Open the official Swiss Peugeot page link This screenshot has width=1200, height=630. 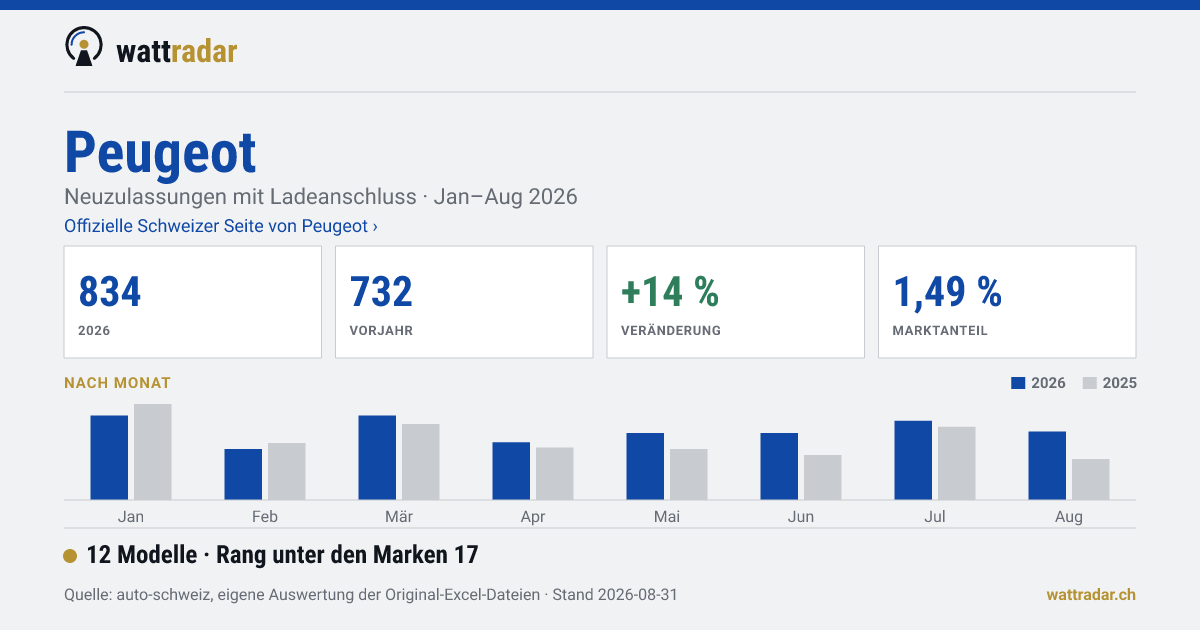(221, 226)
